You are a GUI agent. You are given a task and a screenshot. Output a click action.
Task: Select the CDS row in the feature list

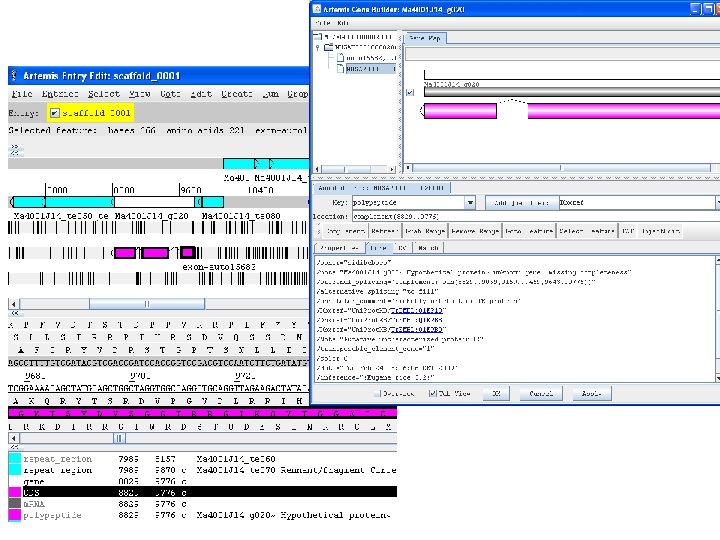[202, 492]
